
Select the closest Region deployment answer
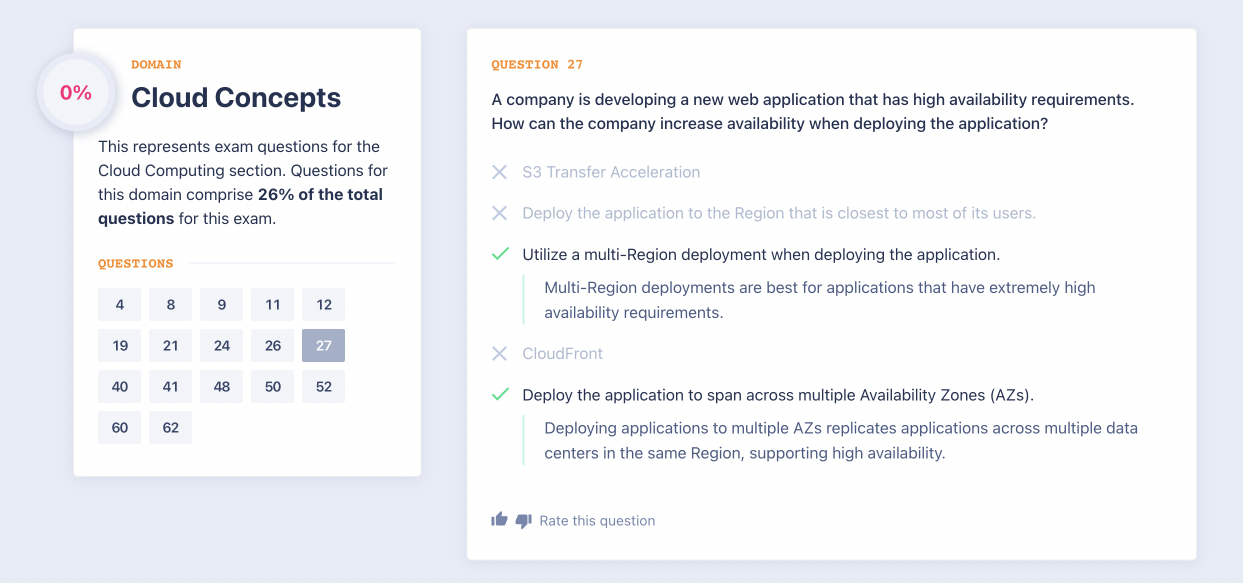778,213
